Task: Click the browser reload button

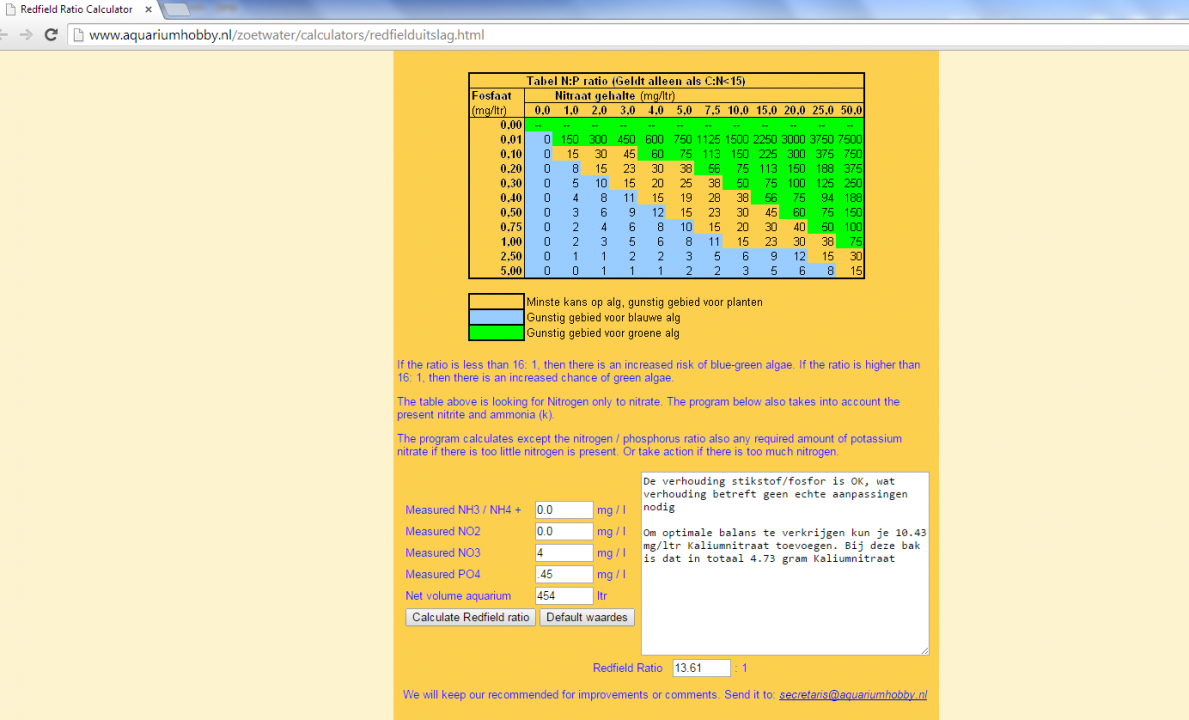Action: (51, 35)
